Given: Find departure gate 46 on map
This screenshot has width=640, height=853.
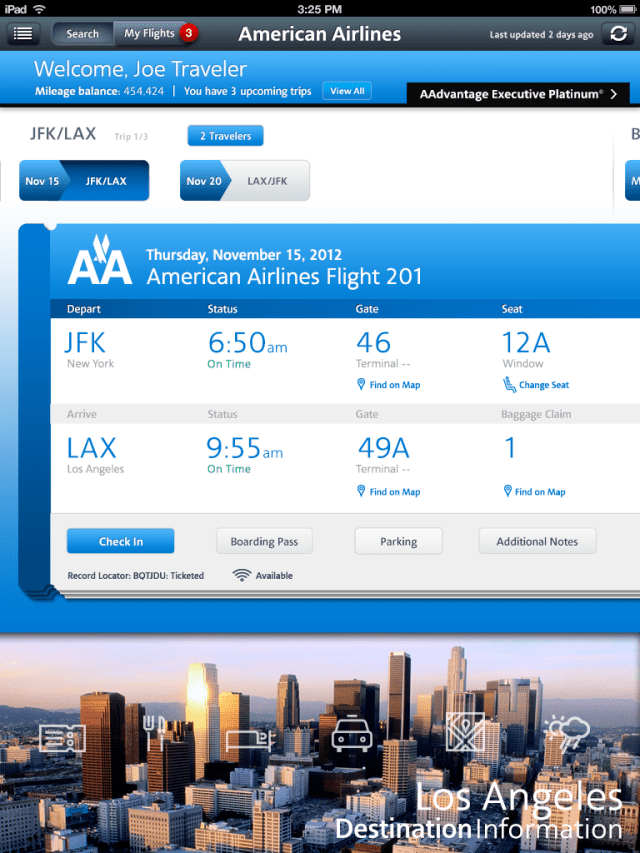Looking at the screenshot, I should tap(389, 385).
